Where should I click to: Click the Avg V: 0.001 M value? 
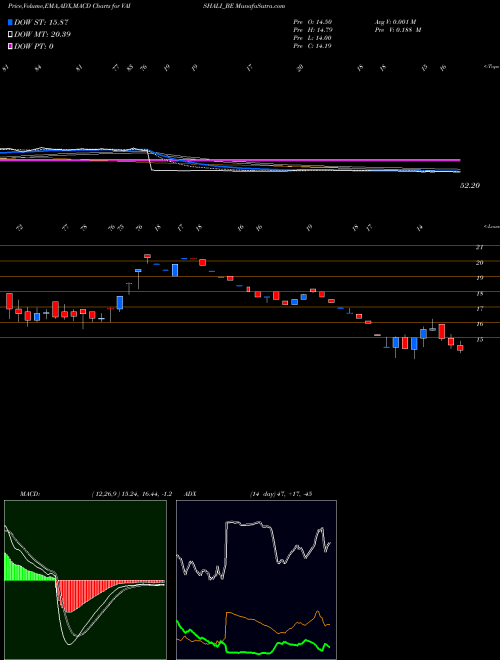point(395,22)
